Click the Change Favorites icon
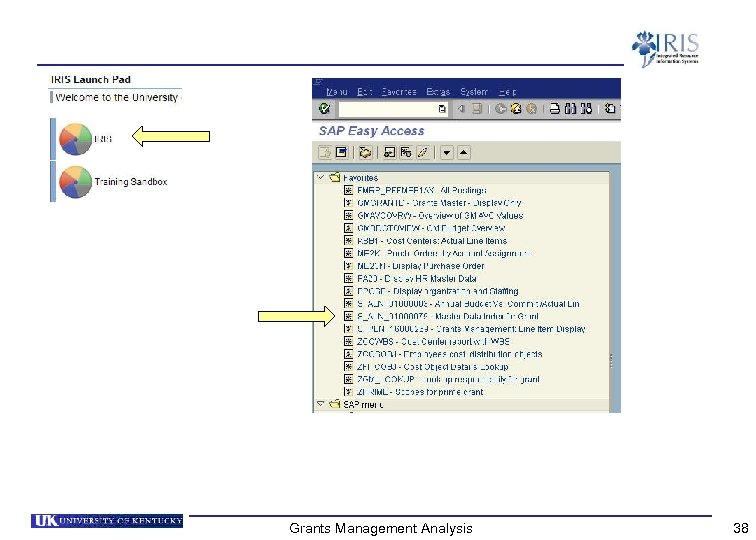756x540 pixels. coord(422,153)
